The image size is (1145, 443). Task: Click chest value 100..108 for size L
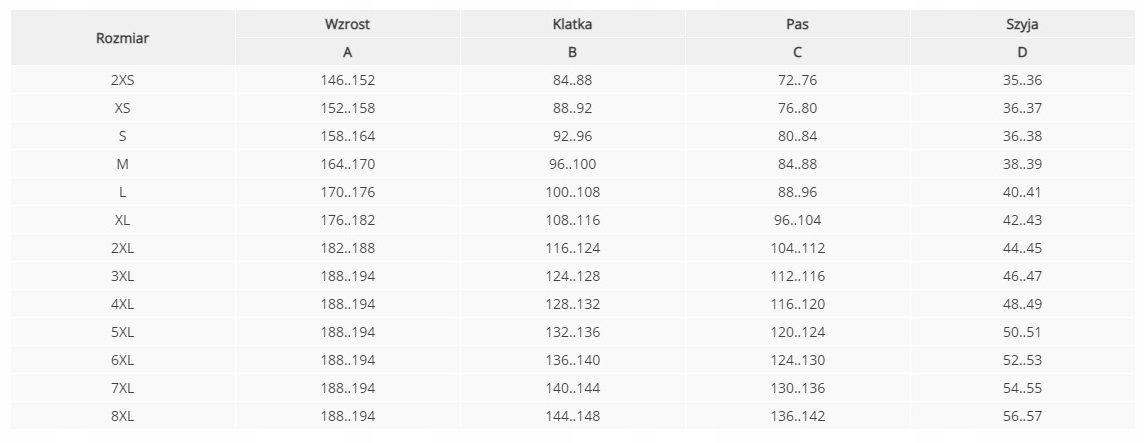[572, 192]
